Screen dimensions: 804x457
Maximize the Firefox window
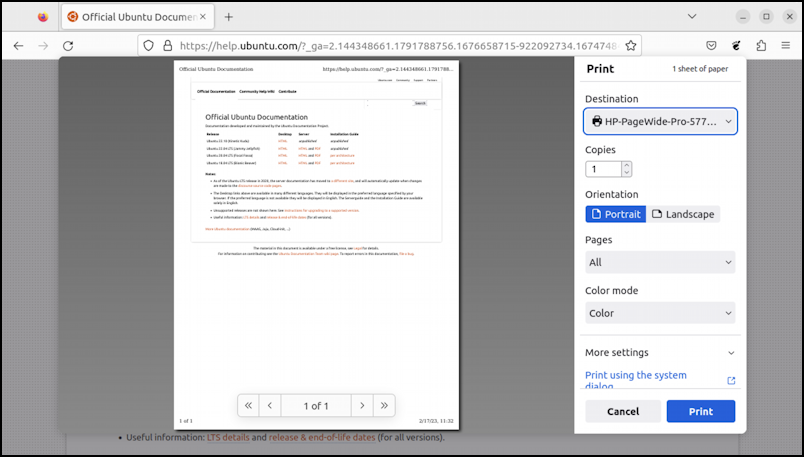tap(766, 16)
